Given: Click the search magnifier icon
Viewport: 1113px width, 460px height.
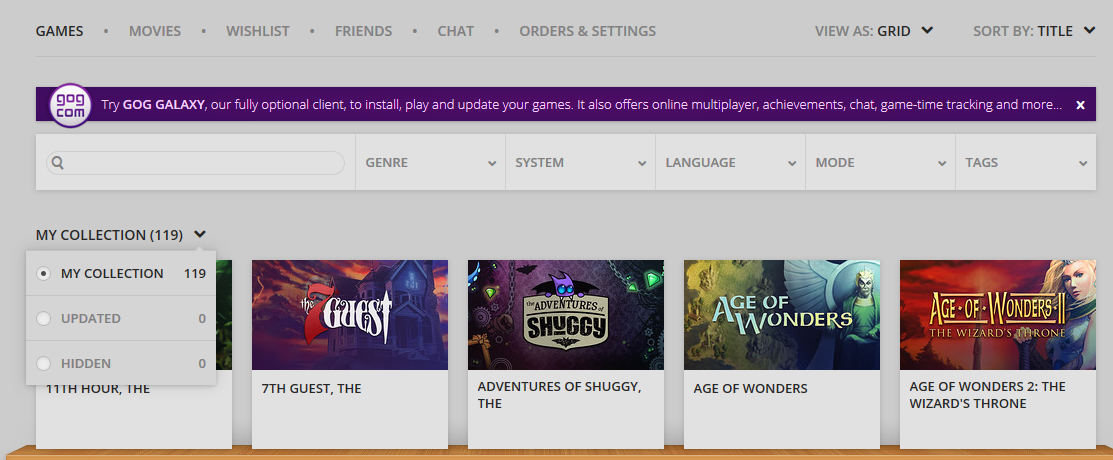Looking at the screenshot, I should point(58,163).
